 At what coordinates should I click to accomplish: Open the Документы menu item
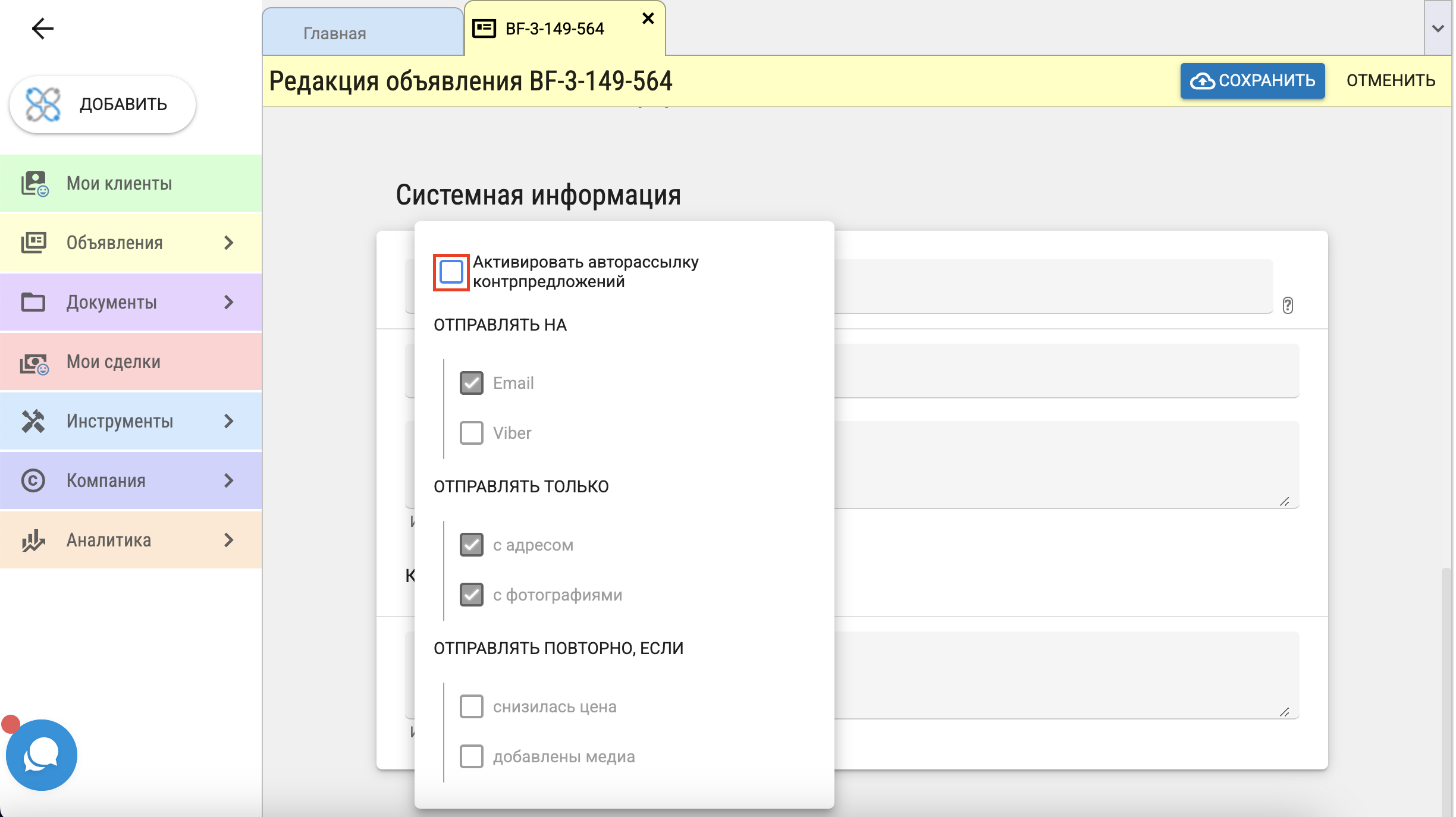pyautogui.click(x=131, y=302)
